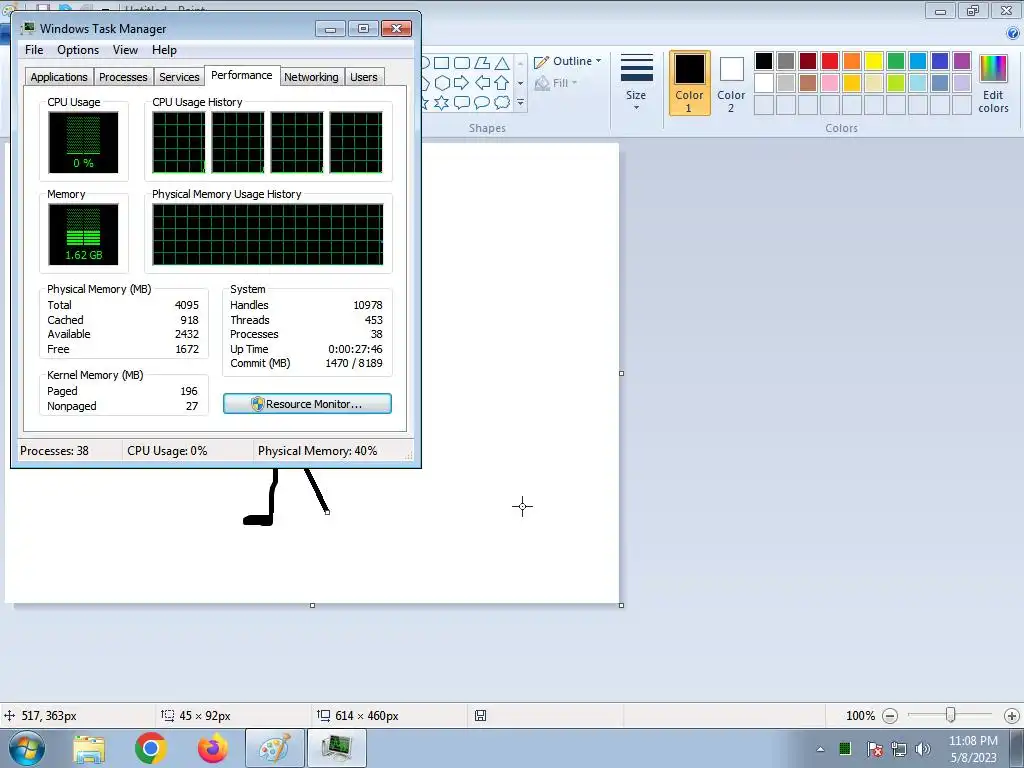Select the rounded rectangular callout shape
This screenshot has width=1024, height=768.
point(462,103)
